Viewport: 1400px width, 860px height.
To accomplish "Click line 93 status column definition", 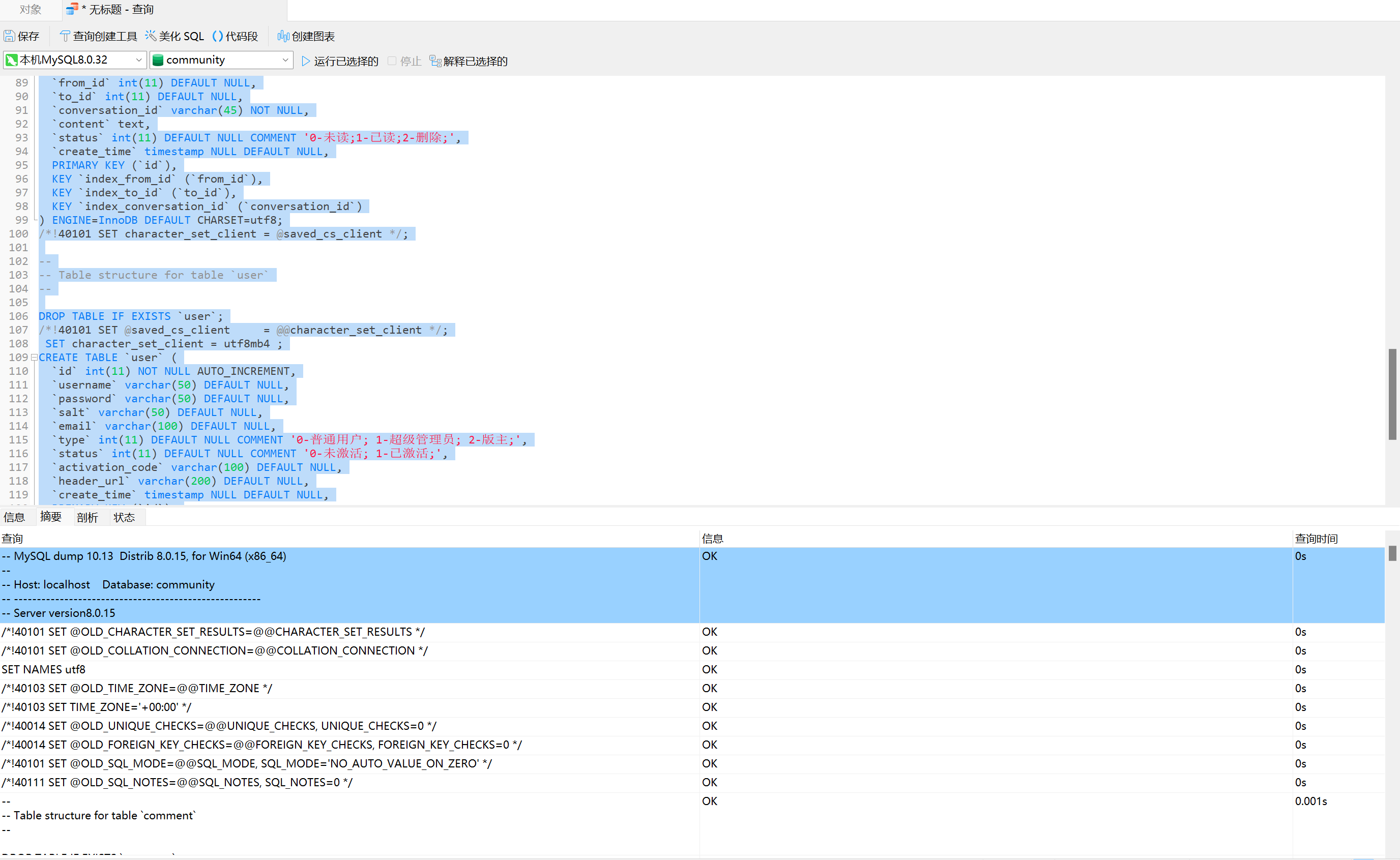I will (x=256, y=138).
